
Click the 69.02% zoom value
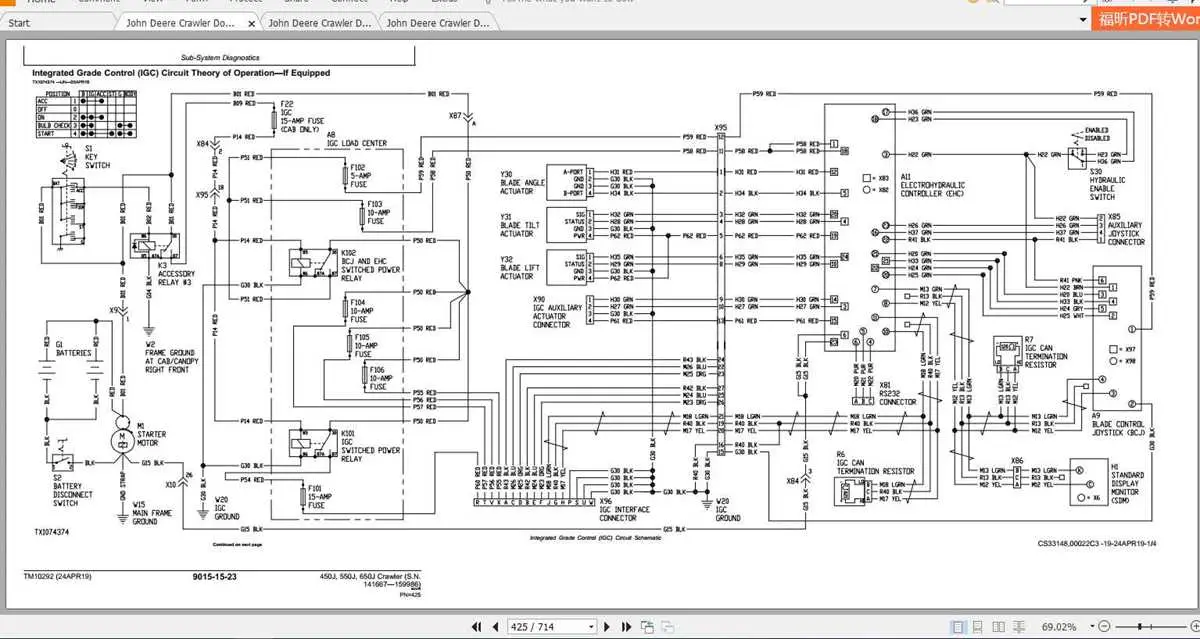(1060, 627)
